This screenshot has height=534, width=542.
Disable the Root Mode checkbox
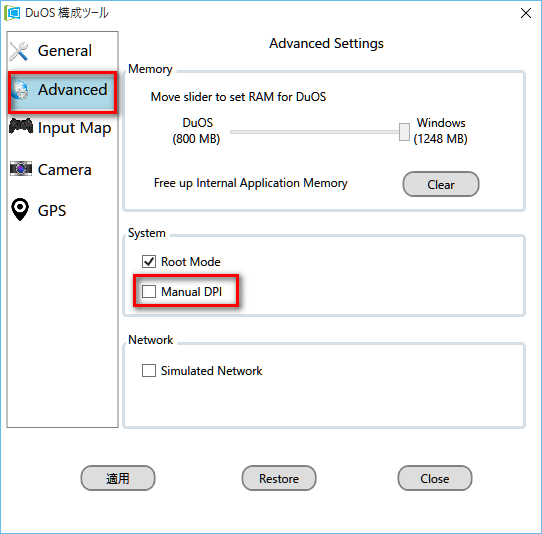[x=149, y=262]
